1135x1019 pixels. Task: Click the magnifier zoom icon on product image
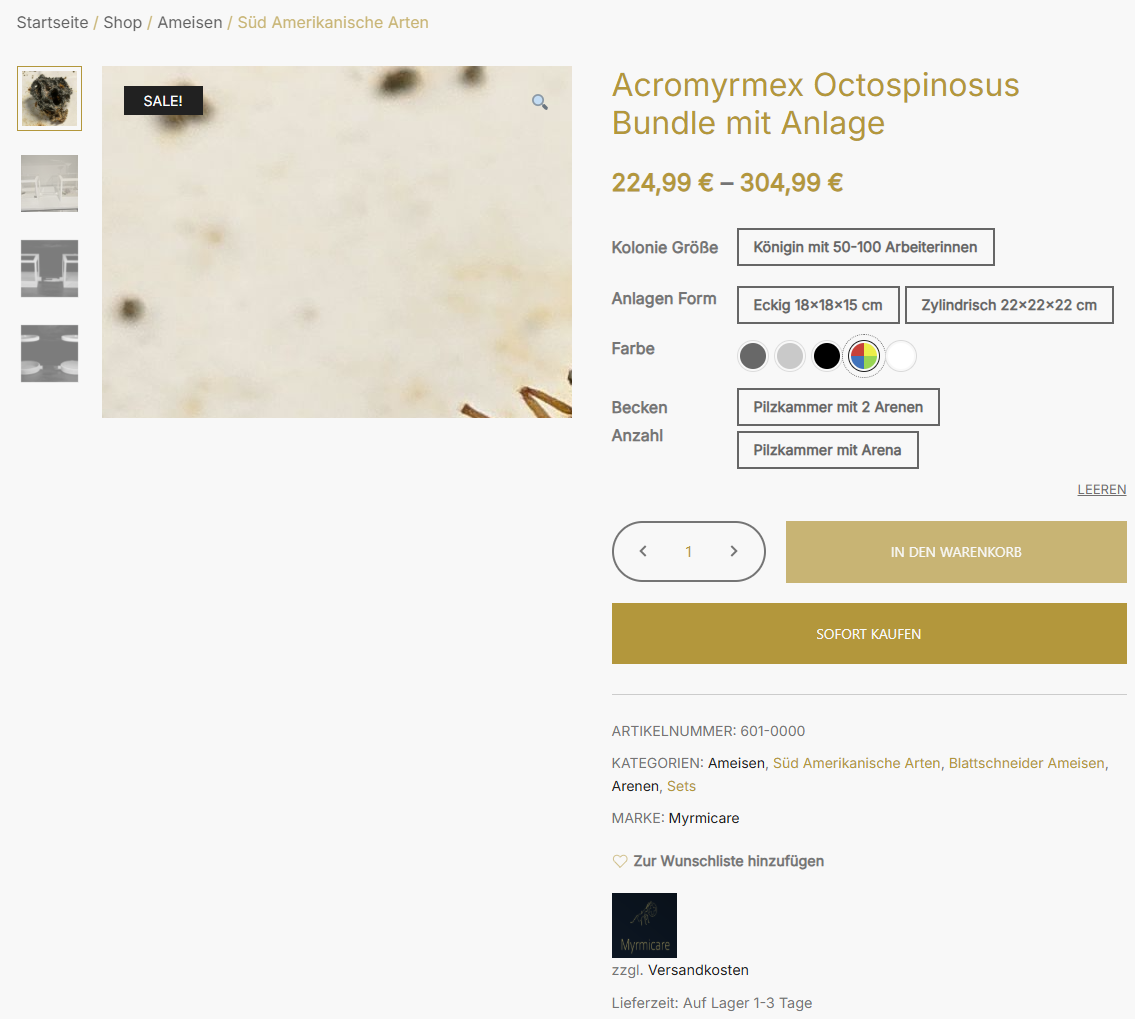(x=539, y=102)
